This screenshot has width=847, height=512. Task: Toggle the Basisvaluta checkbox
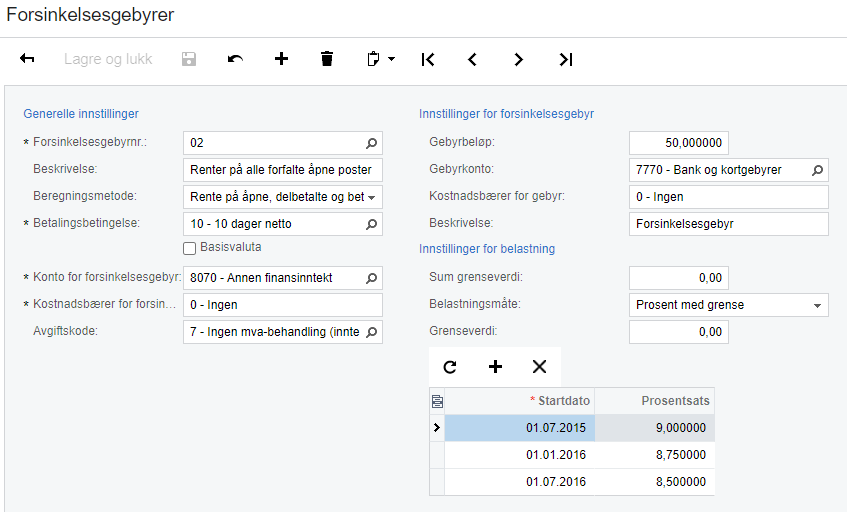click(x=190, y=248)
